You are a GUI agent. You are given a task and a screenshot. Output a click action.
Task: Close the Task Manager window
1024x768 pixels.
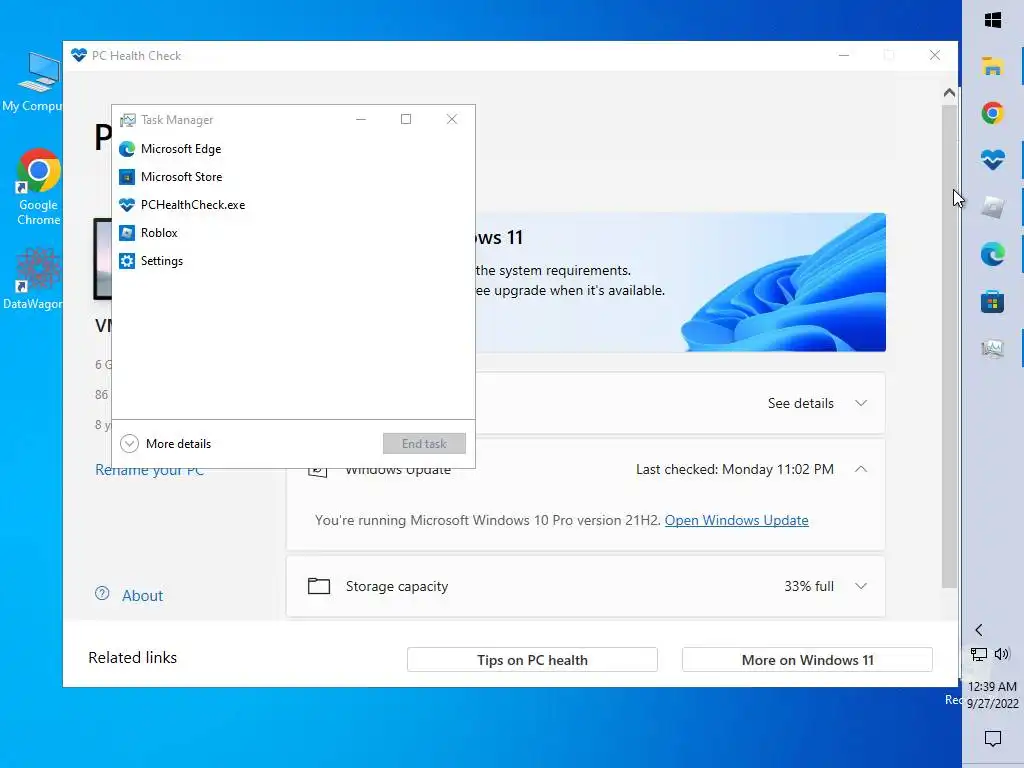tap(451, 119)
